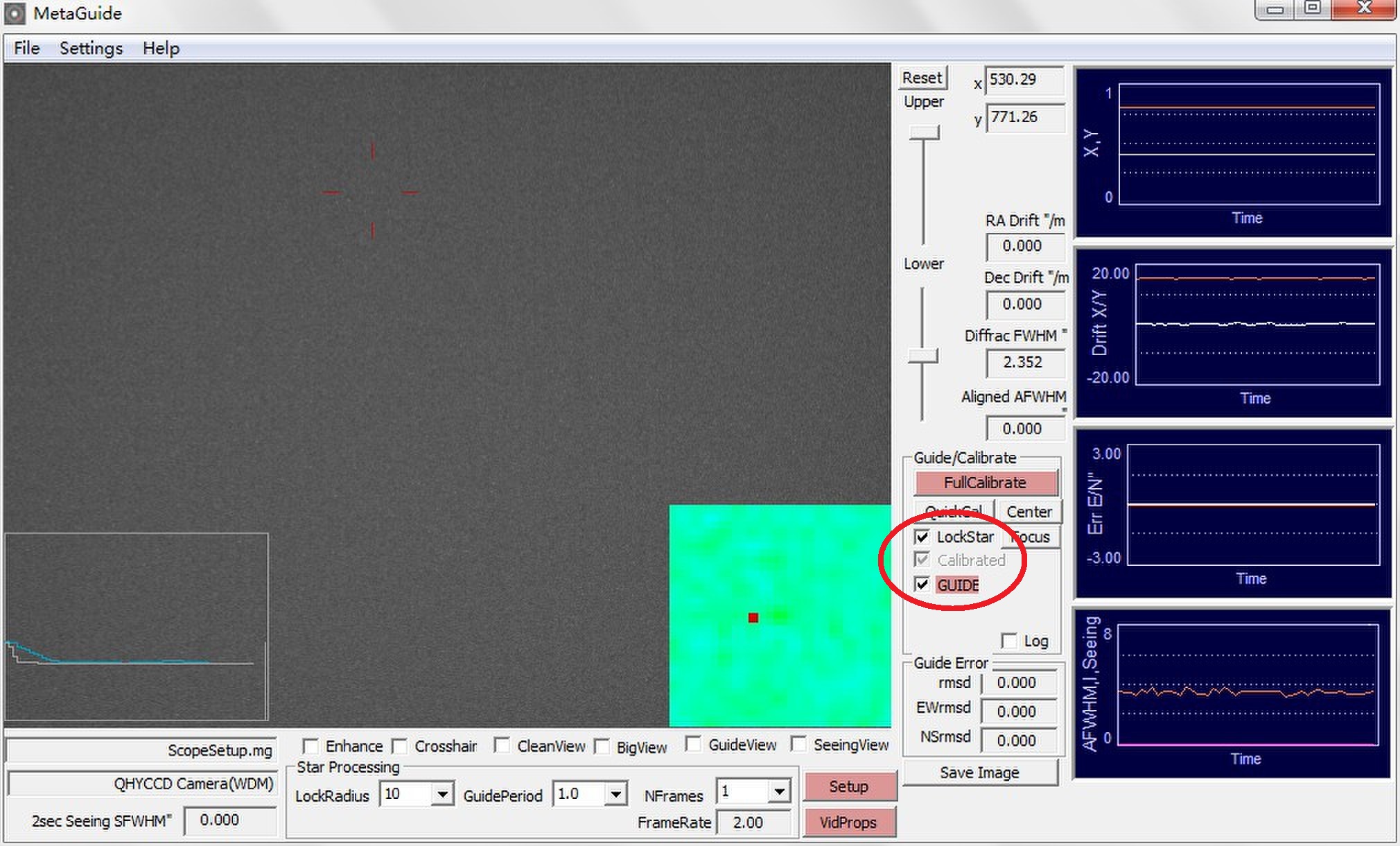
Task: Click the red star centroid marker
Action: point(753,617)
